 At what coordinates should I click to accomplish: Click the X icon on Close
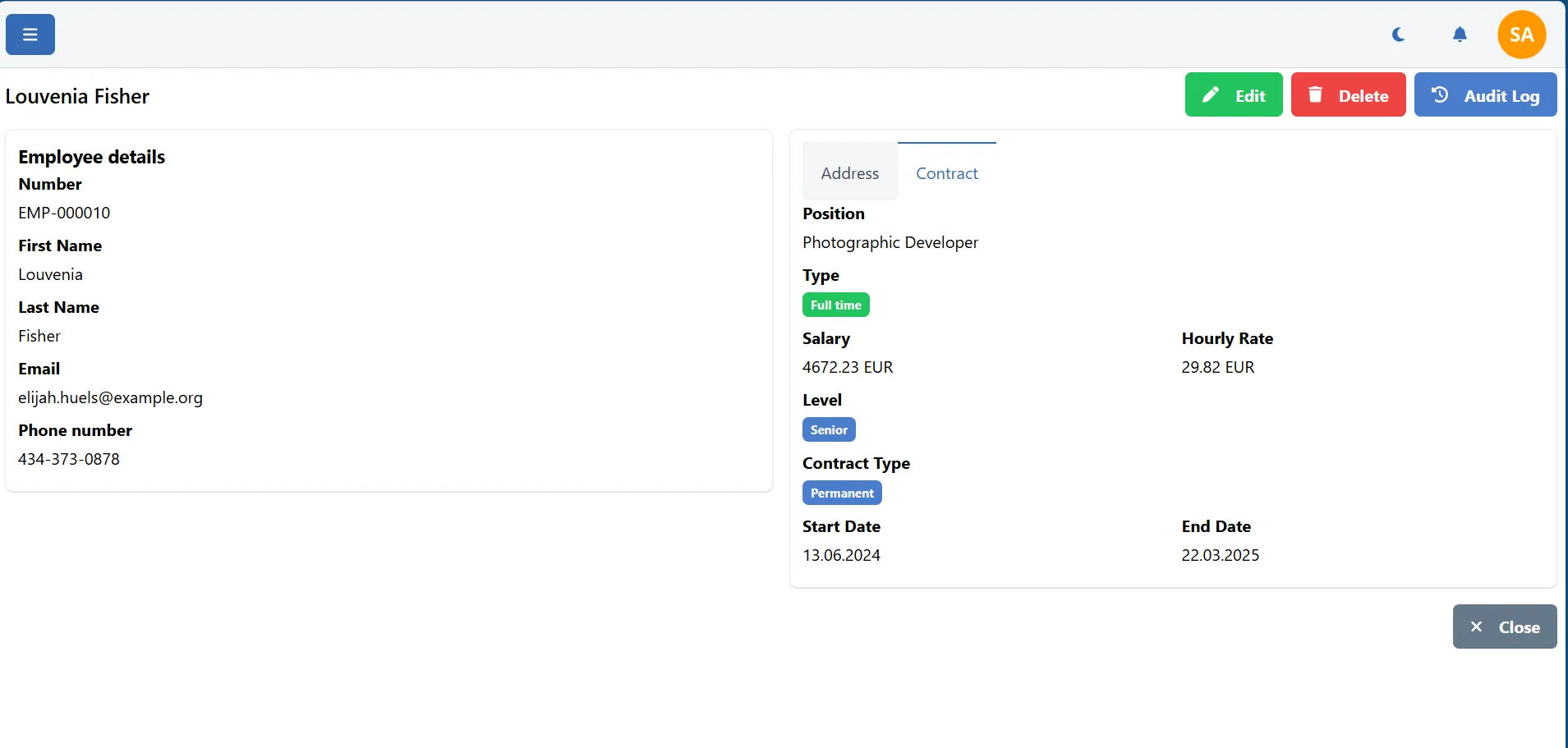pyautogui.click(x=1476, y=626)
